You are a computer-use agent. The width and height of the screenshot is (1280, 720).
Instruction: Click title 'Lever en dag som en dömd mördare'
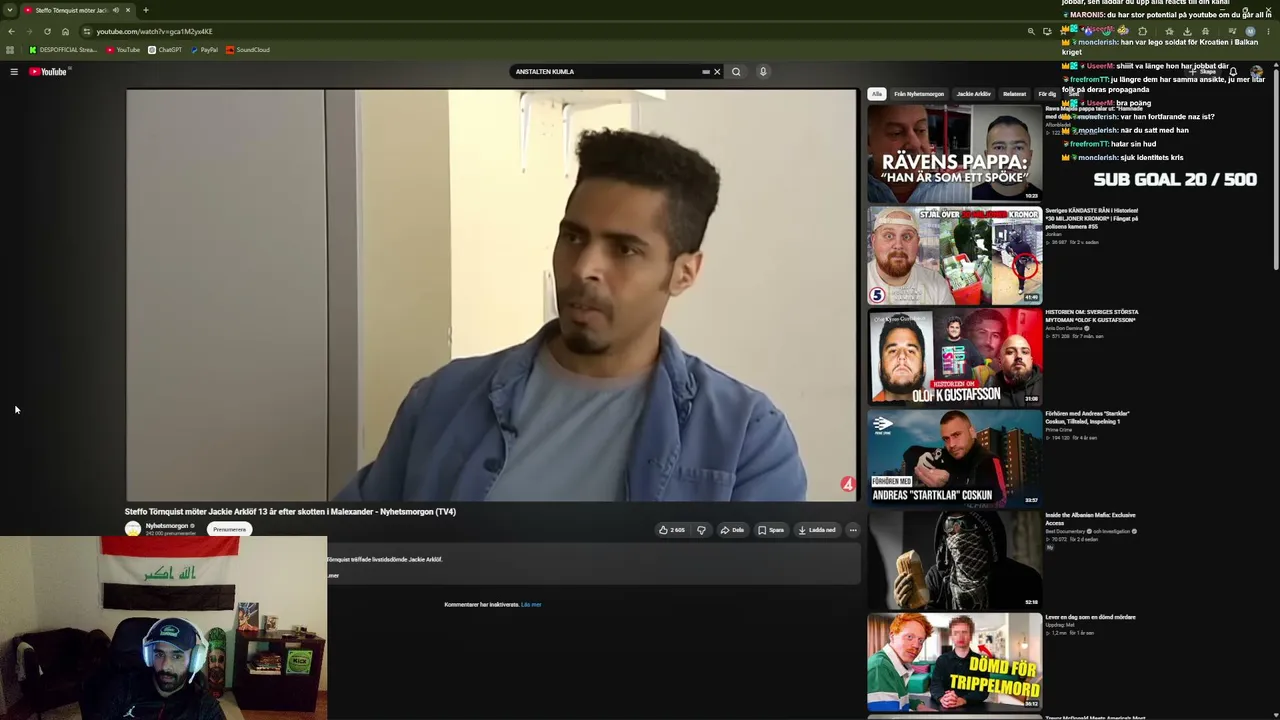[1091, 617]
